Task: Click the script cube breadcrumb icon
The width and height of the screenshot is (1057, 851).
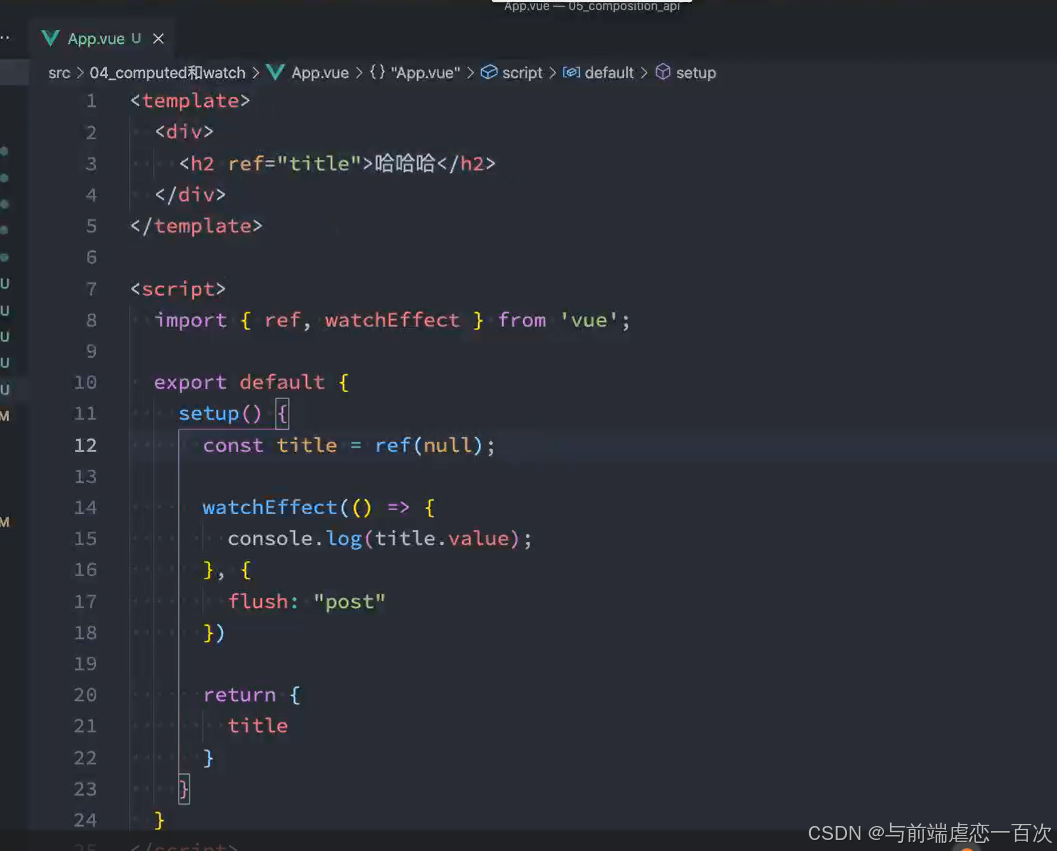Action: click(489, 72)
